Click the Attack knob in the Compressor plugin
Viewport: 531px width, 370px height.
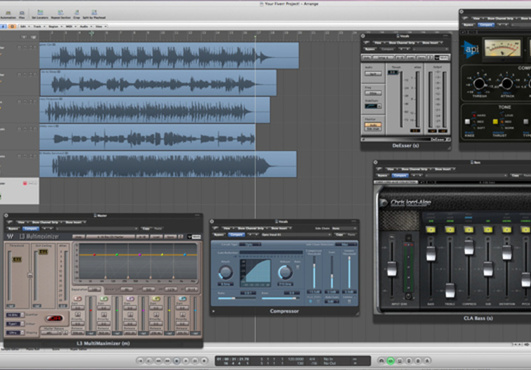point(225,272)
